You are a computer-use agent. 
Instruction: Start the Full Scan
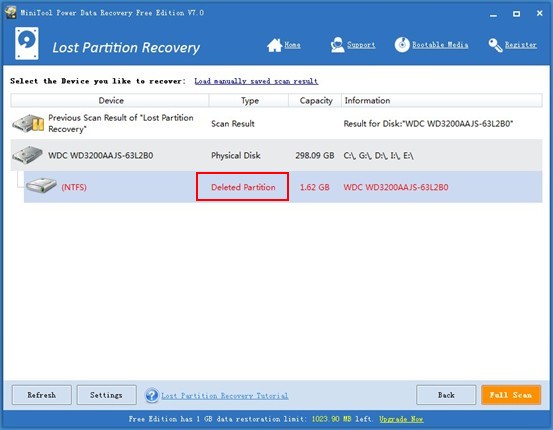pos(511,395)
